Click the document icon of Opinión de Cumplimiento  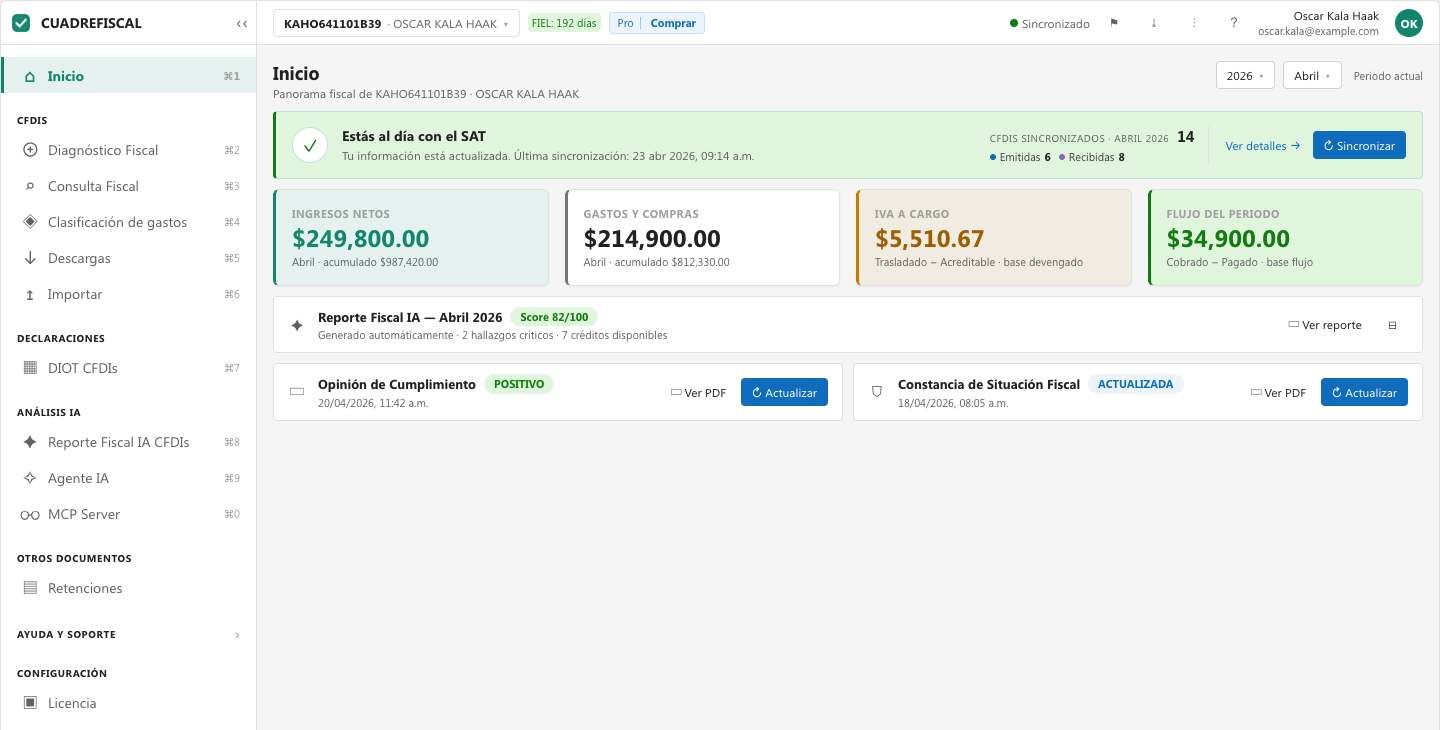[x=296, y=392]
